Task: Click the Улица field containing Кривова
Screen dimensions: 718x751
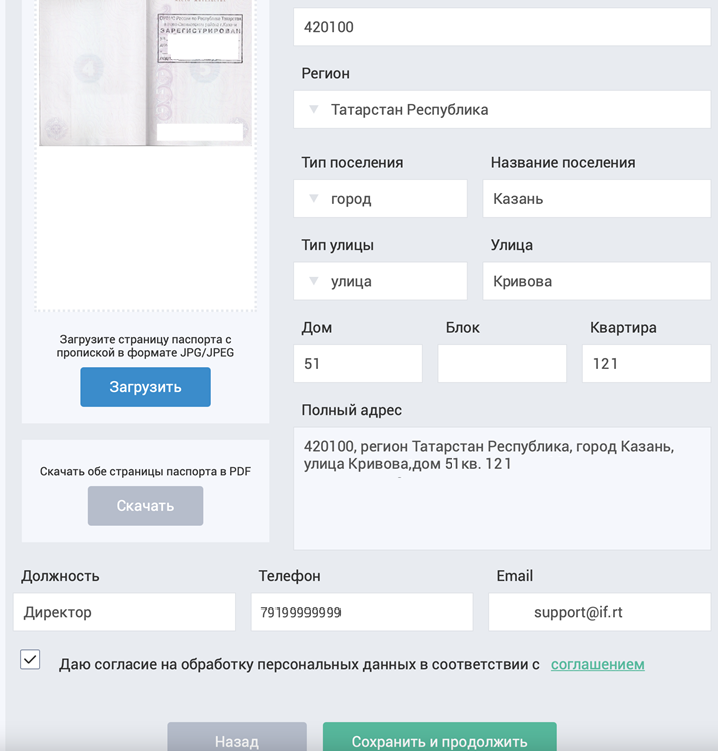Action: (x=597, y=281)
